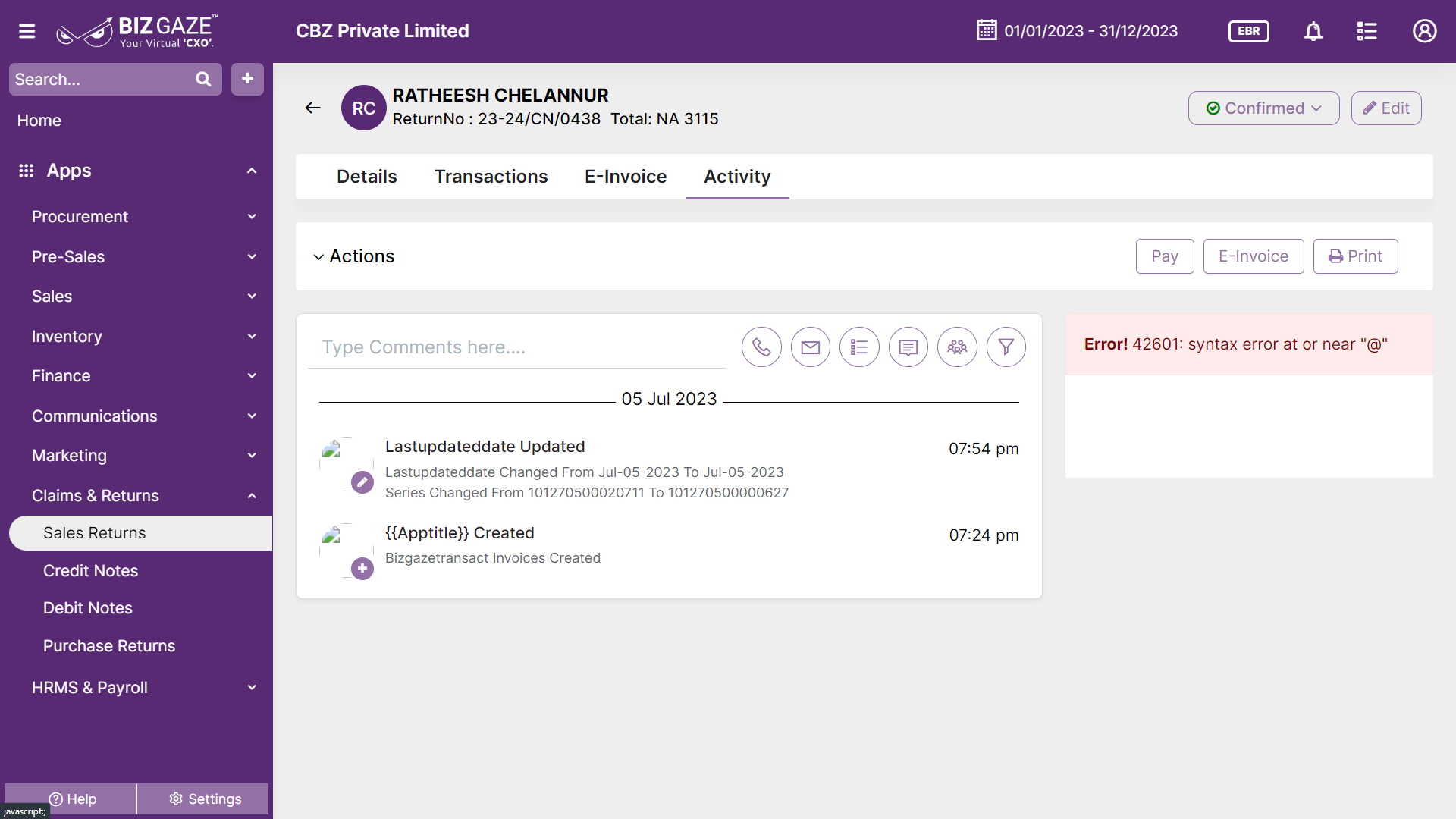The width and height of the screenshot is (1456, 819).
Task: Open Settings at the sidebar bottom
Action: [x=204, y=799]
